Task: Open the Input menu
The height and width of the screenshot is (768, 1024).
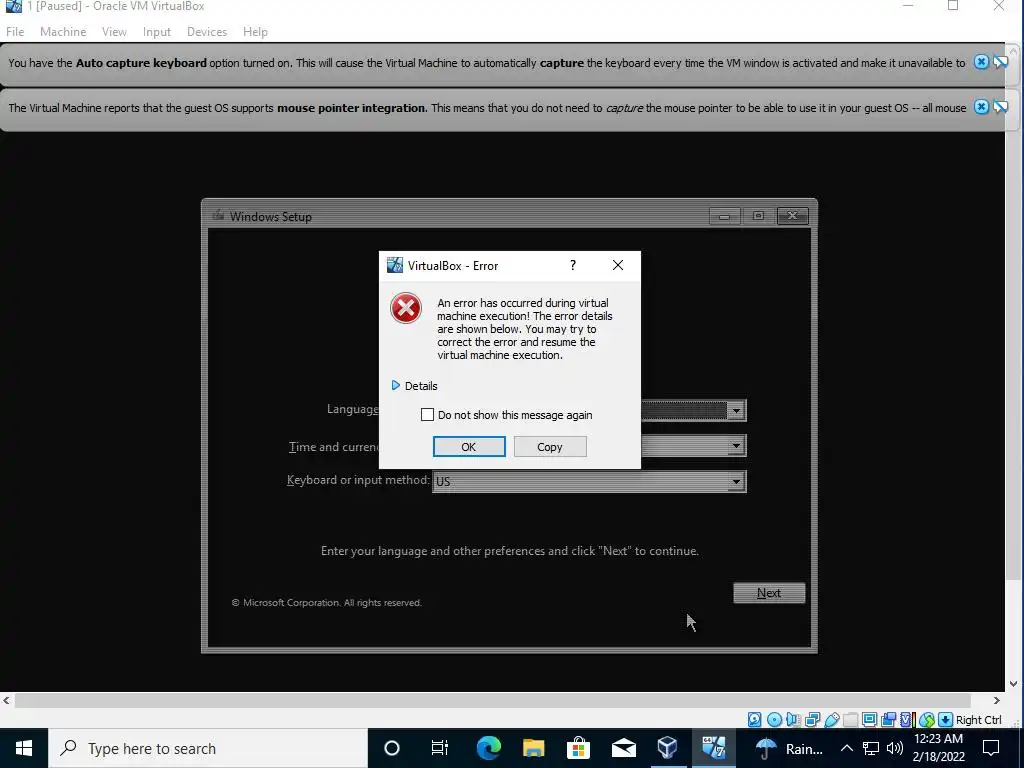Action: click(157, 31)
